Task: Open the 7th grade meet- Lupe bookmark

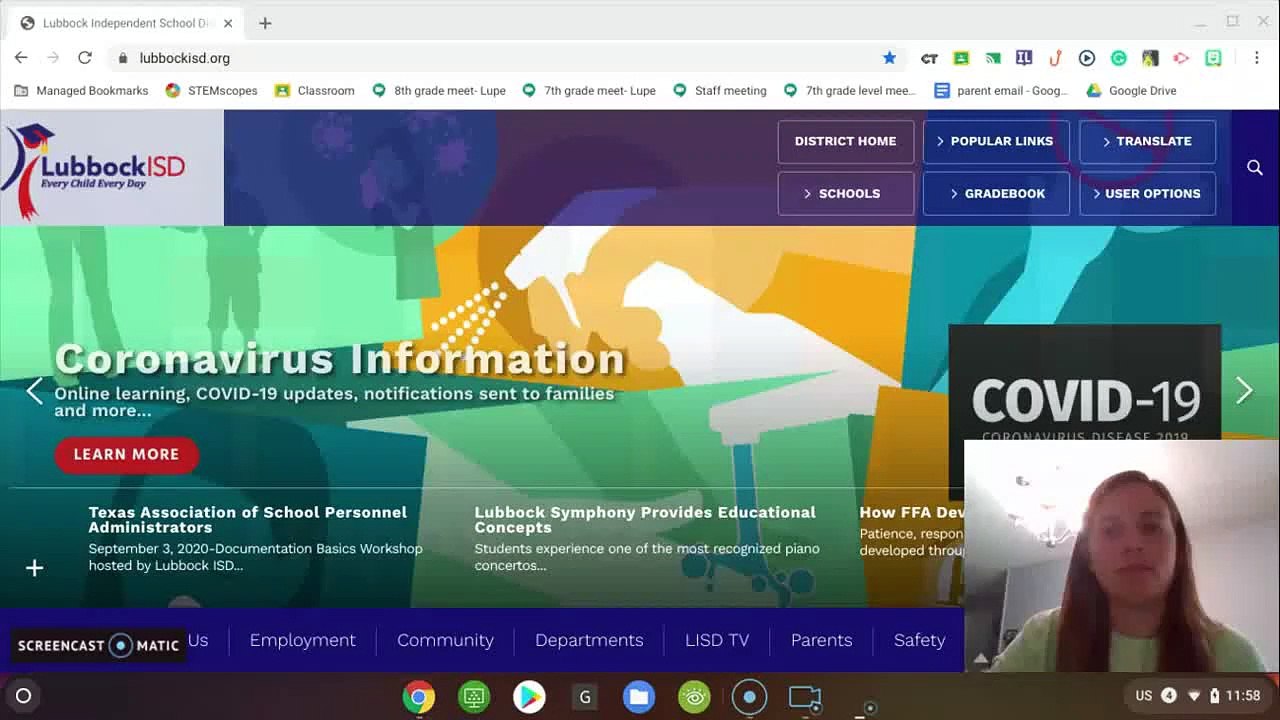Action: [588, 90]
